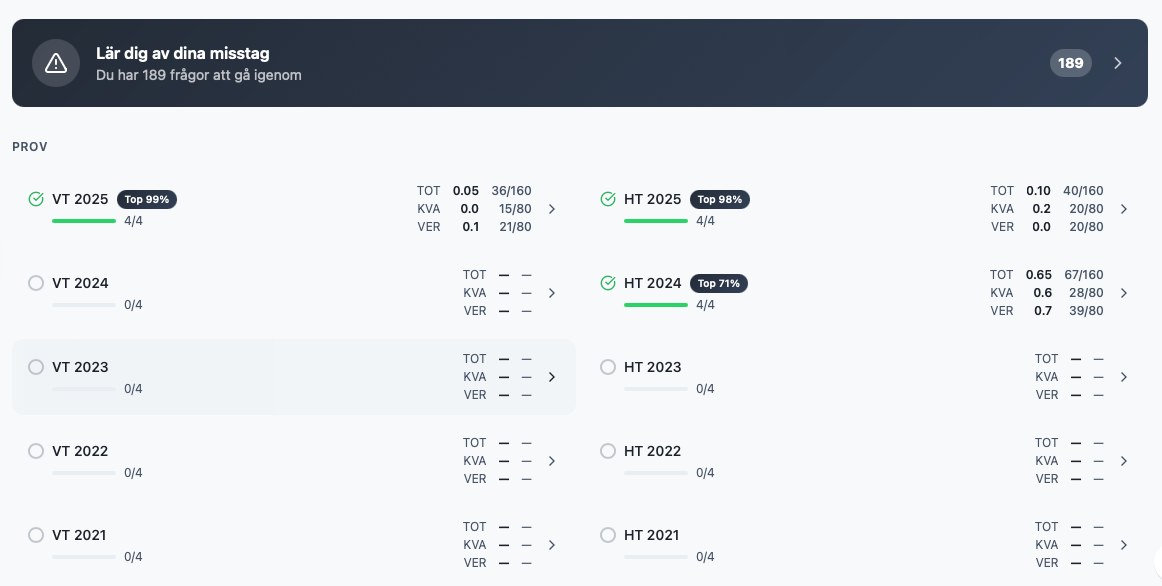Click the warning triangle icon in banner
Image resolution: width=1162 pixels, height=586 pixels.
(56, 64)
